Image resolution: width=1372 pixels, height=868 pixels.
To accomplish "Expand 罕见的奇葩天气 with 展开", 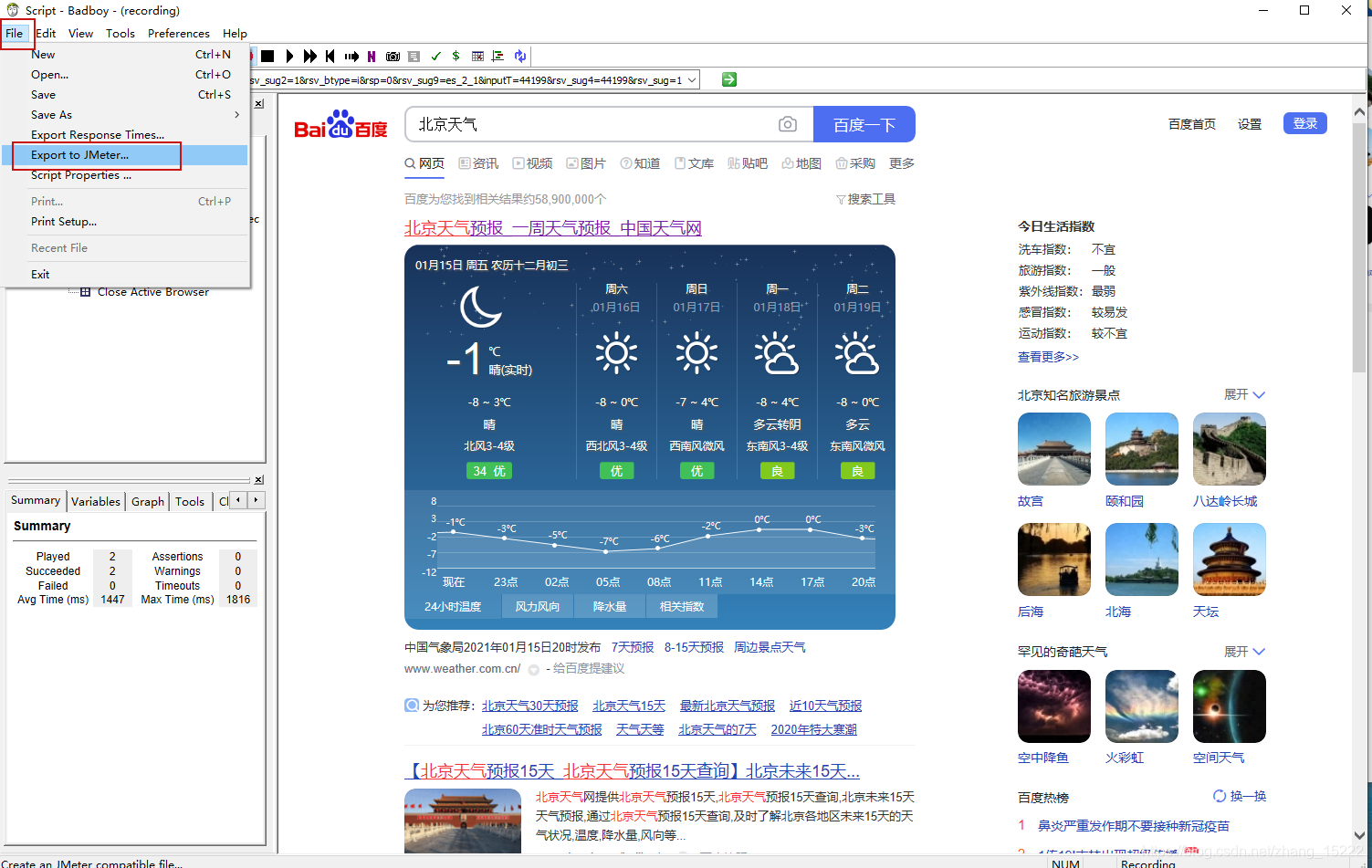I will [1244, 652].
